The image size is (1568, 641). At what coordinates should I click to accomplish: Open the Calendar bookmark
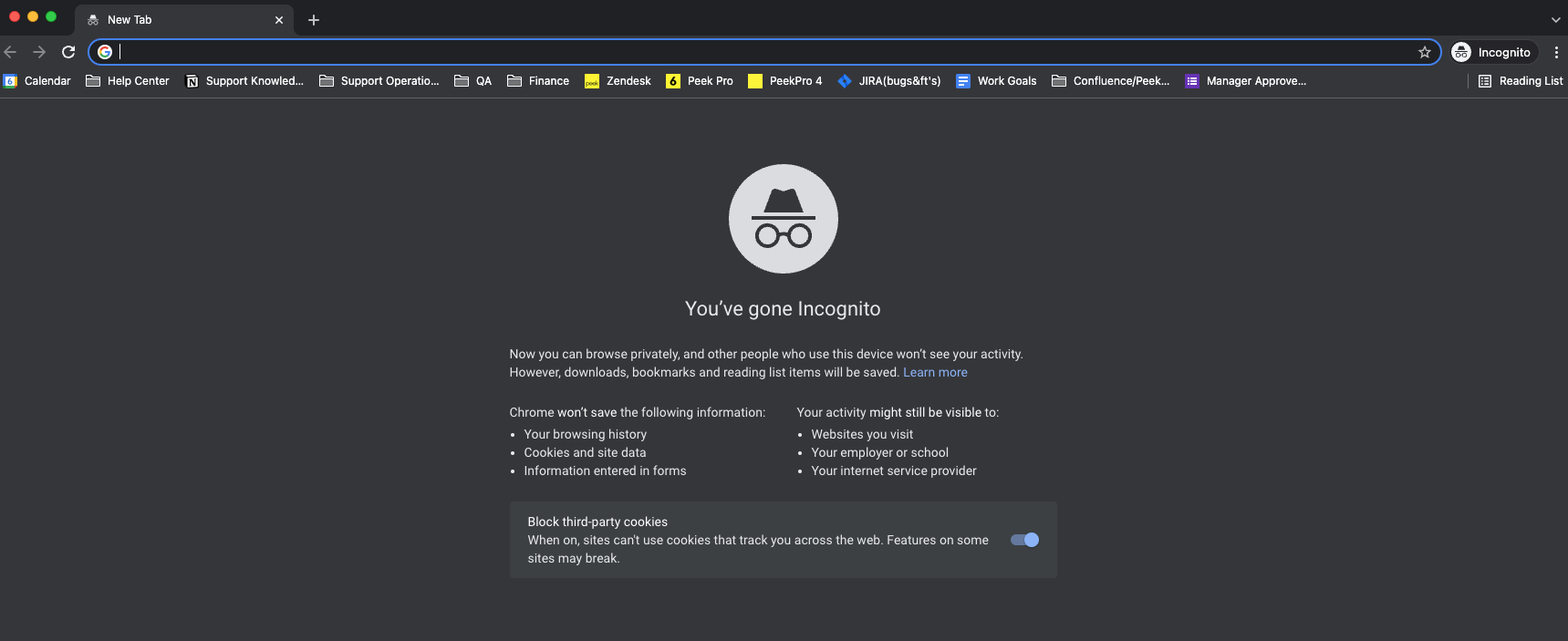pos(37,81)
